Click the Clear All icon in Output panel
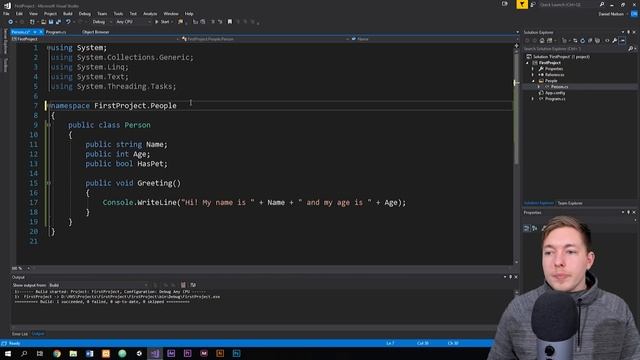This screenshot has height=360, width=640. 183,285
